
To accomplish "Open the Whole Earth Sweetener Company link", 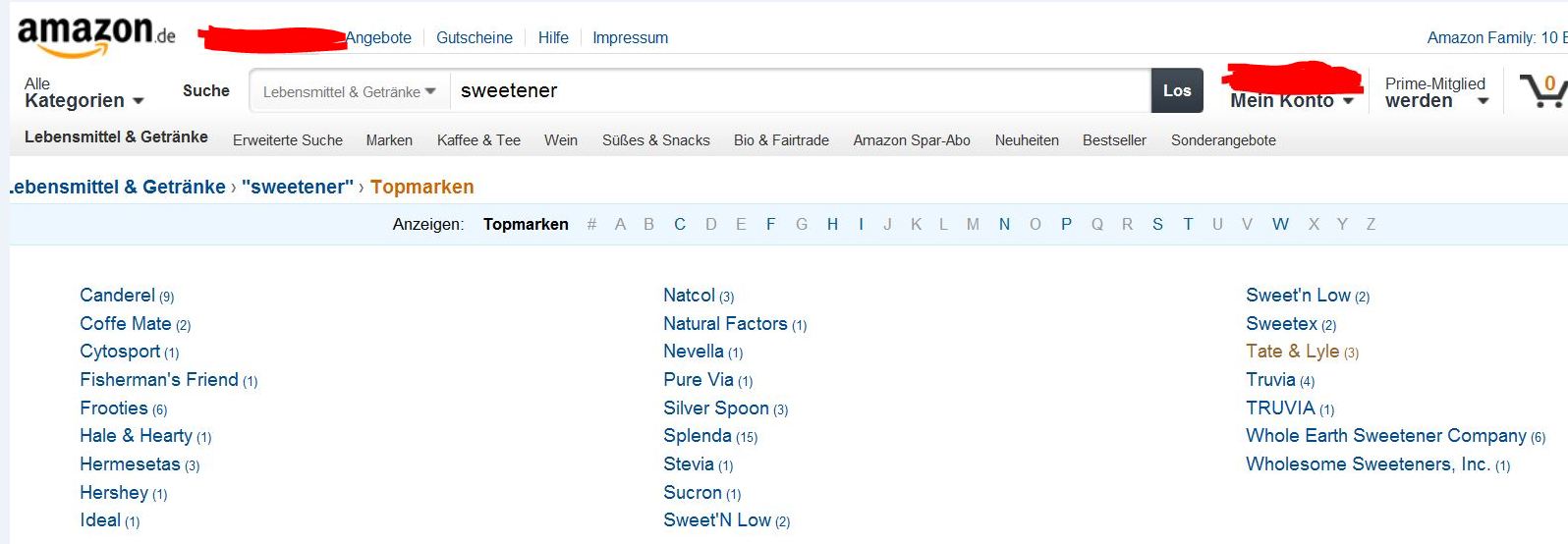I will [x=1385, y=436].
